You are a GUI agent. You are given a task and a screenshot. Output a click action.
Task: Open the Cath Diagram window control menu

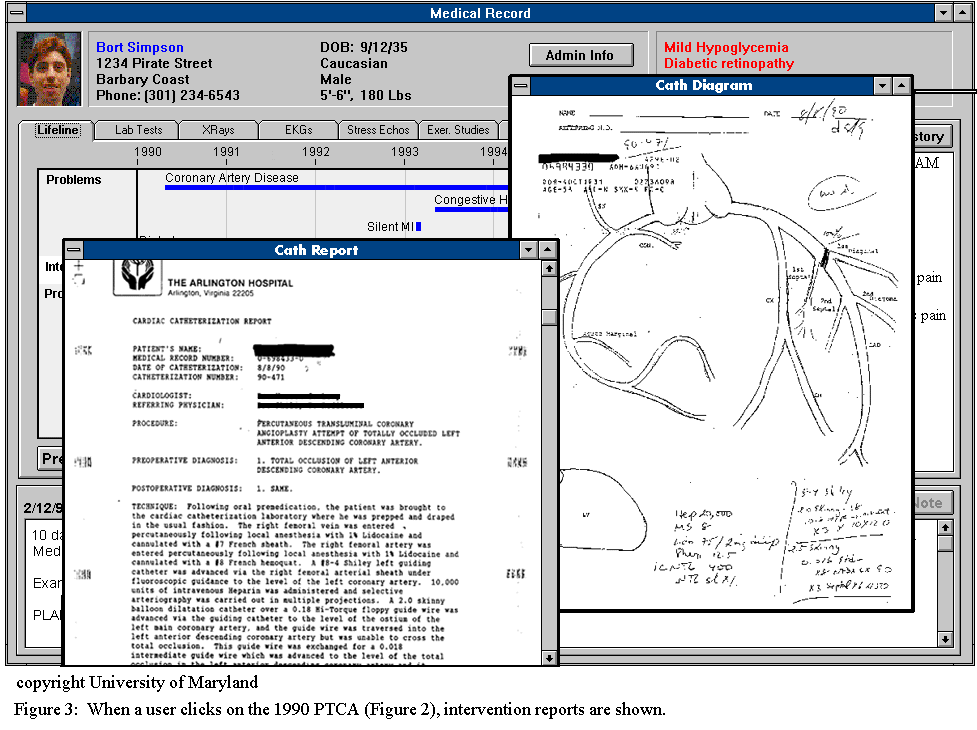pos(521,85)
